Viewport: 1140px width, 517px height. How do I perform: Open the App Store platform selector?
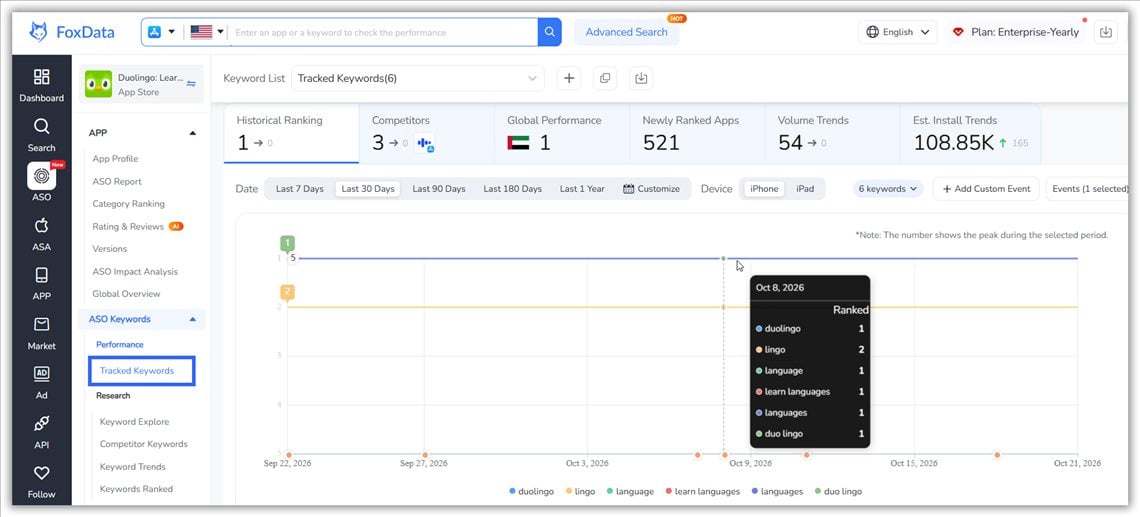[162, 32]
